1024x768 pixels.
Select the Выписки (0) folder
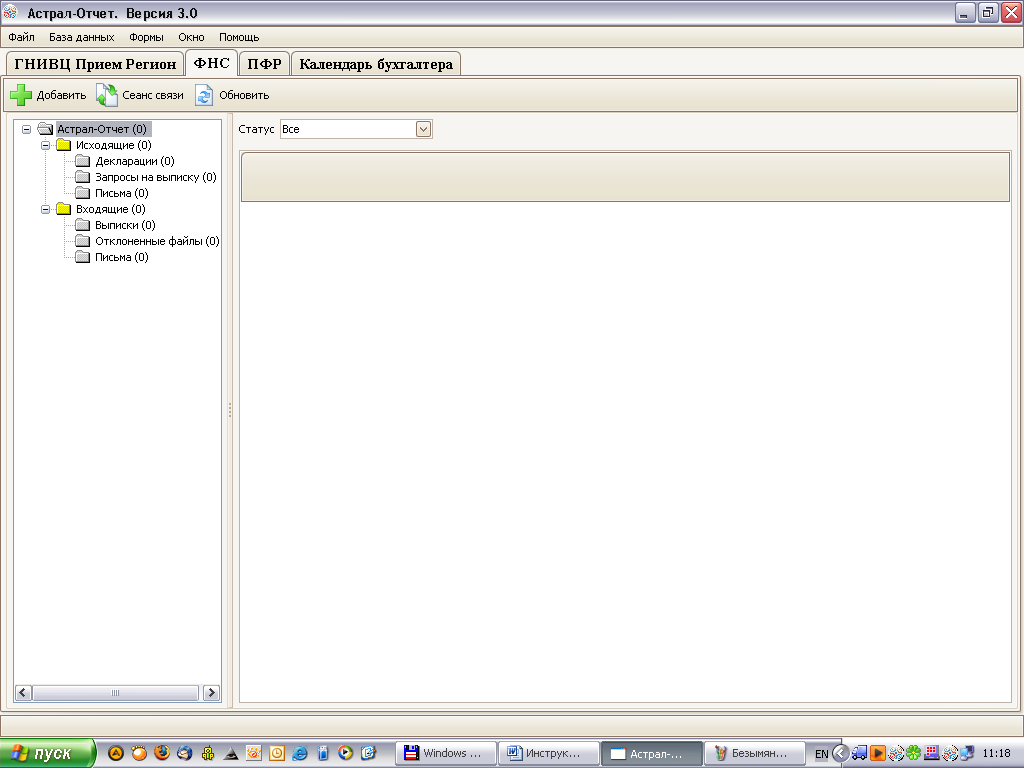tap(125, 225)
